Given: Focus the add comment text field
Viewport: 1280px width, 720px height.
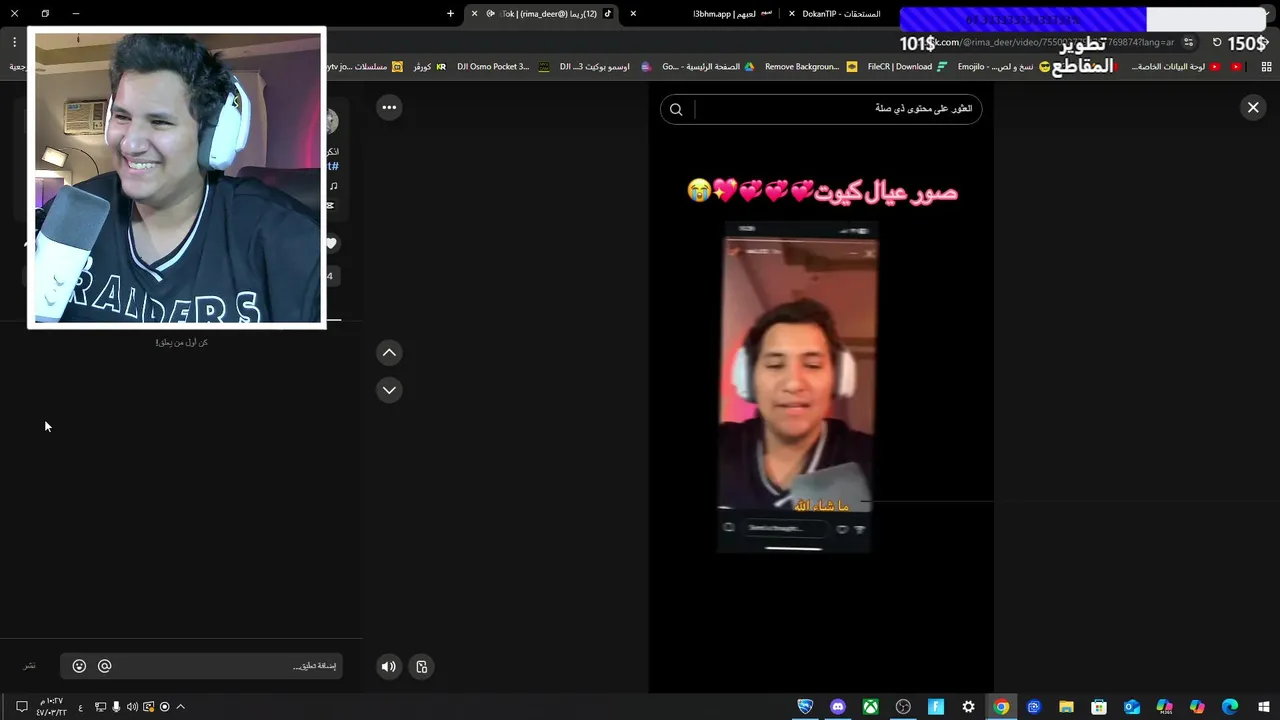Looking at the screenshot, I should coord(227,666).
